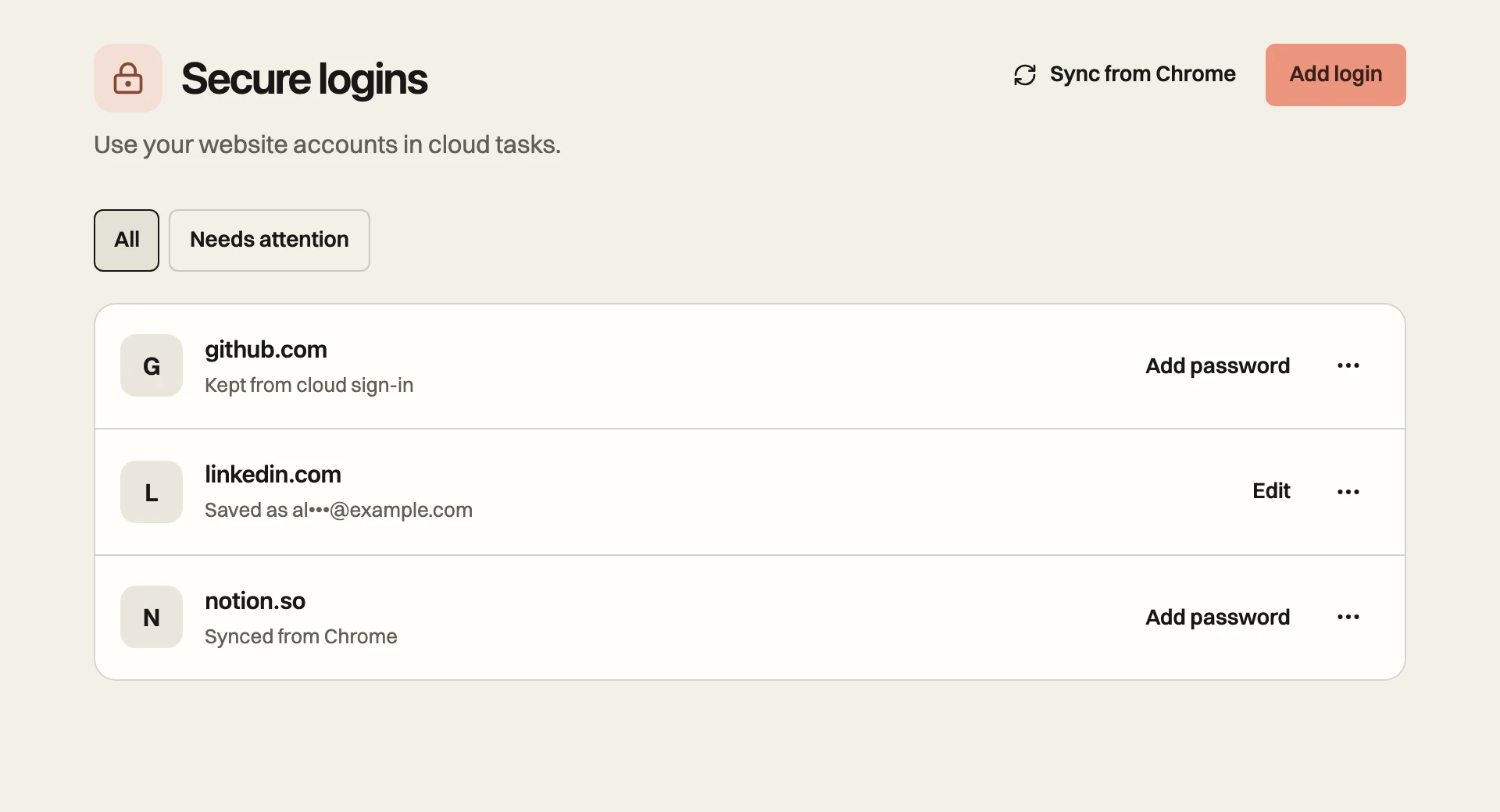Click the lock icon beside Secure logins
1500x812 pixels.
pos(128,78)
